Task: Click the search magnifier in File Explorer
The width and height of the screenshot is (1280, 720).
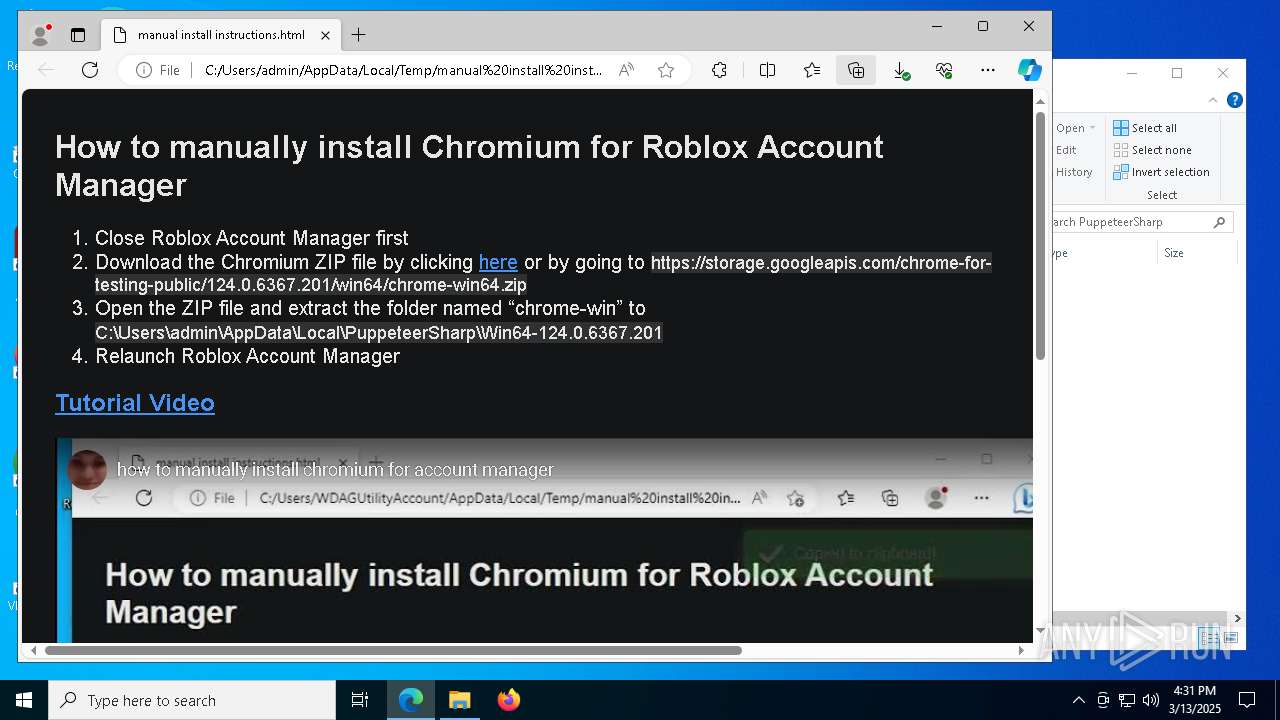Action: click(x=1219, y=222)
